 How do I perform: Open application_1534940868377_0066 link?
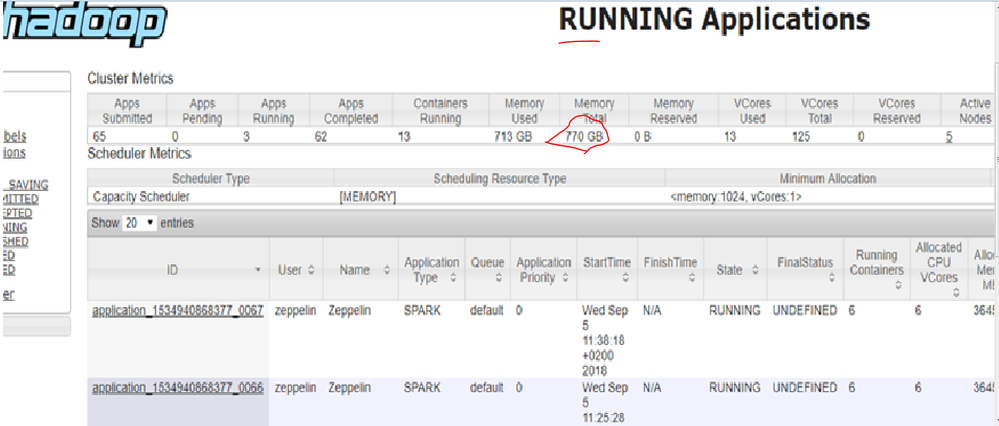pos(178,388)
